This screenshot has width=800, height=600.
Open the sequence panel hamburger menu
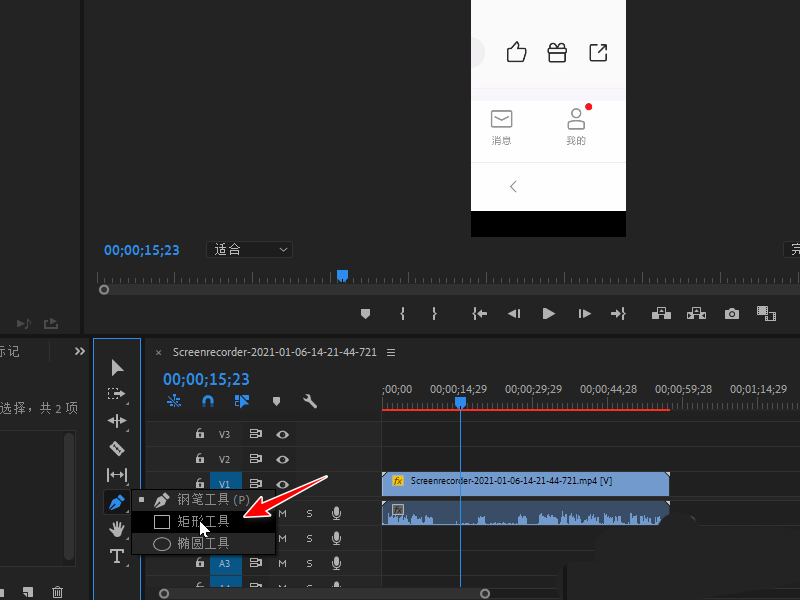(x=391, y=352)
